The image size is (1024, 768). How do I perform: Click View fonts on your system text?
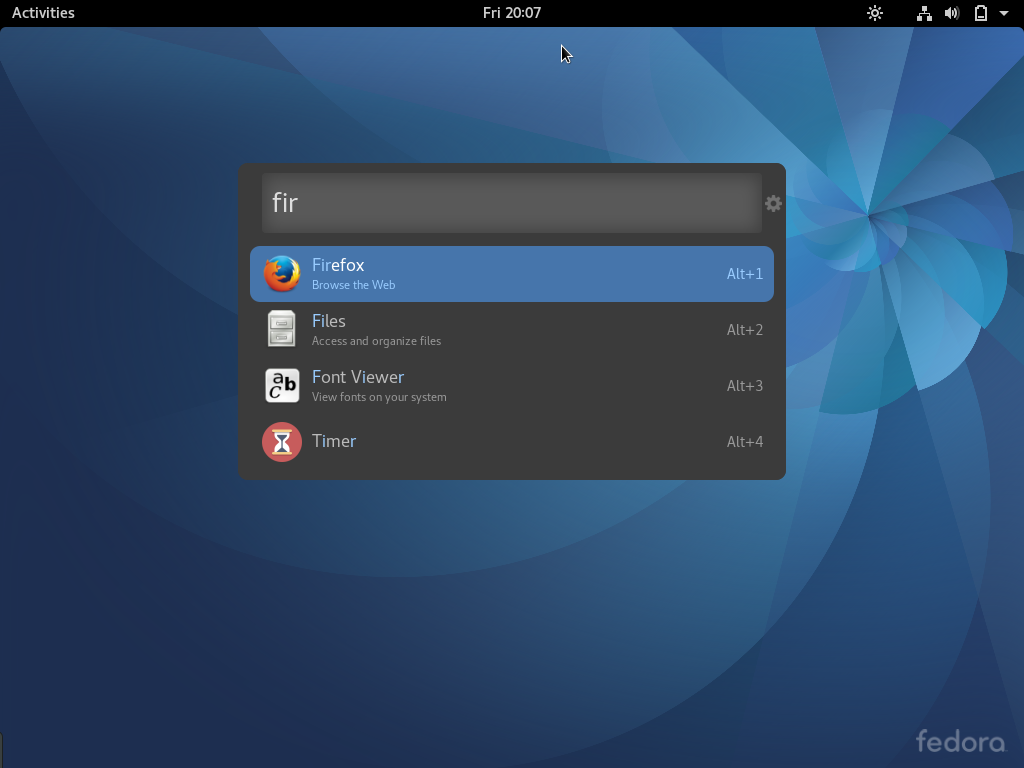379,397
